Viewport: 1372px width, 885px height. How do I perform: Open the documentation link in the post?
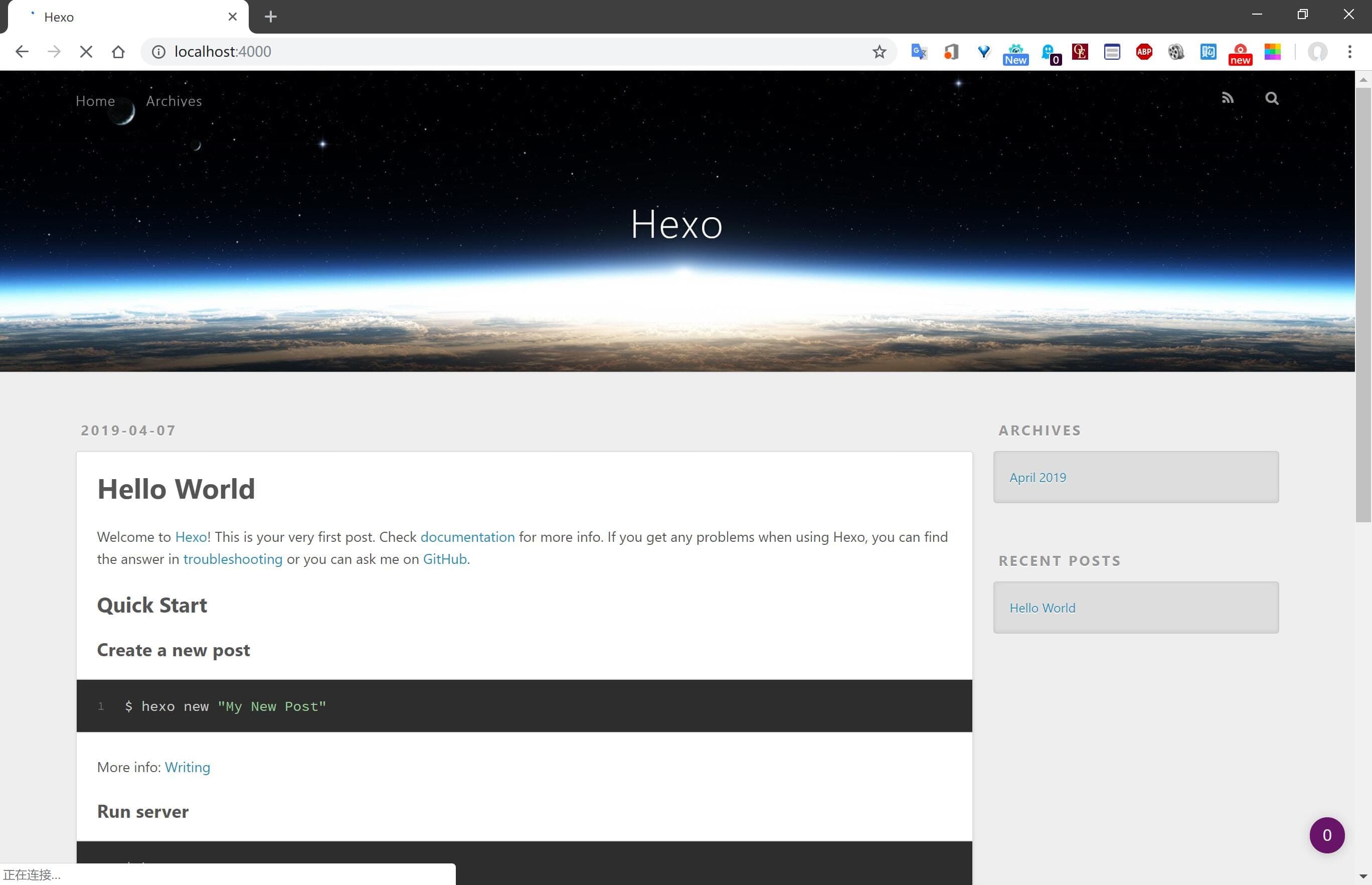(x=467, y=537)
